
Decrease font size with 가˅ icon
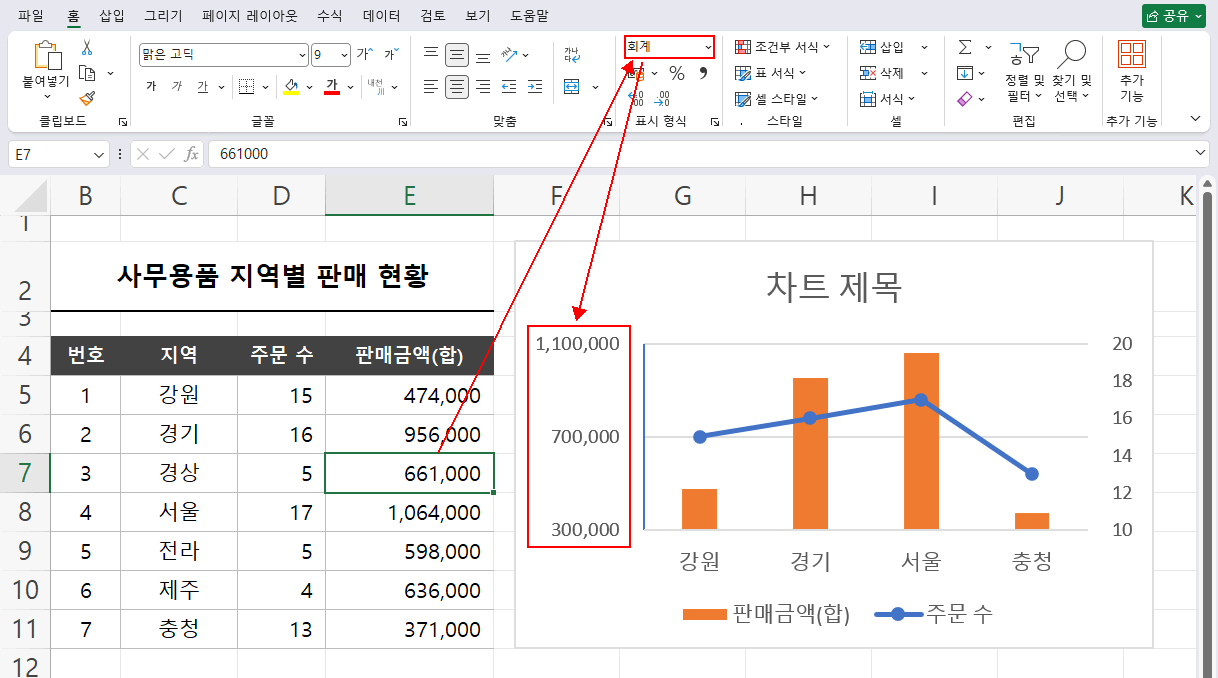coord(390,54)
